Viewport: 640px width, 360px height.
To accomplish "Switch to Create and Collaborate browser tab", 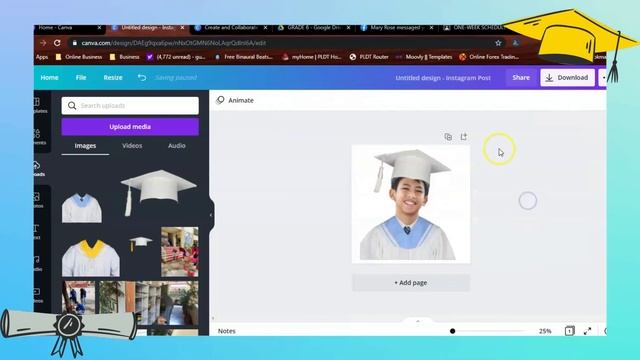I will 231,28.
